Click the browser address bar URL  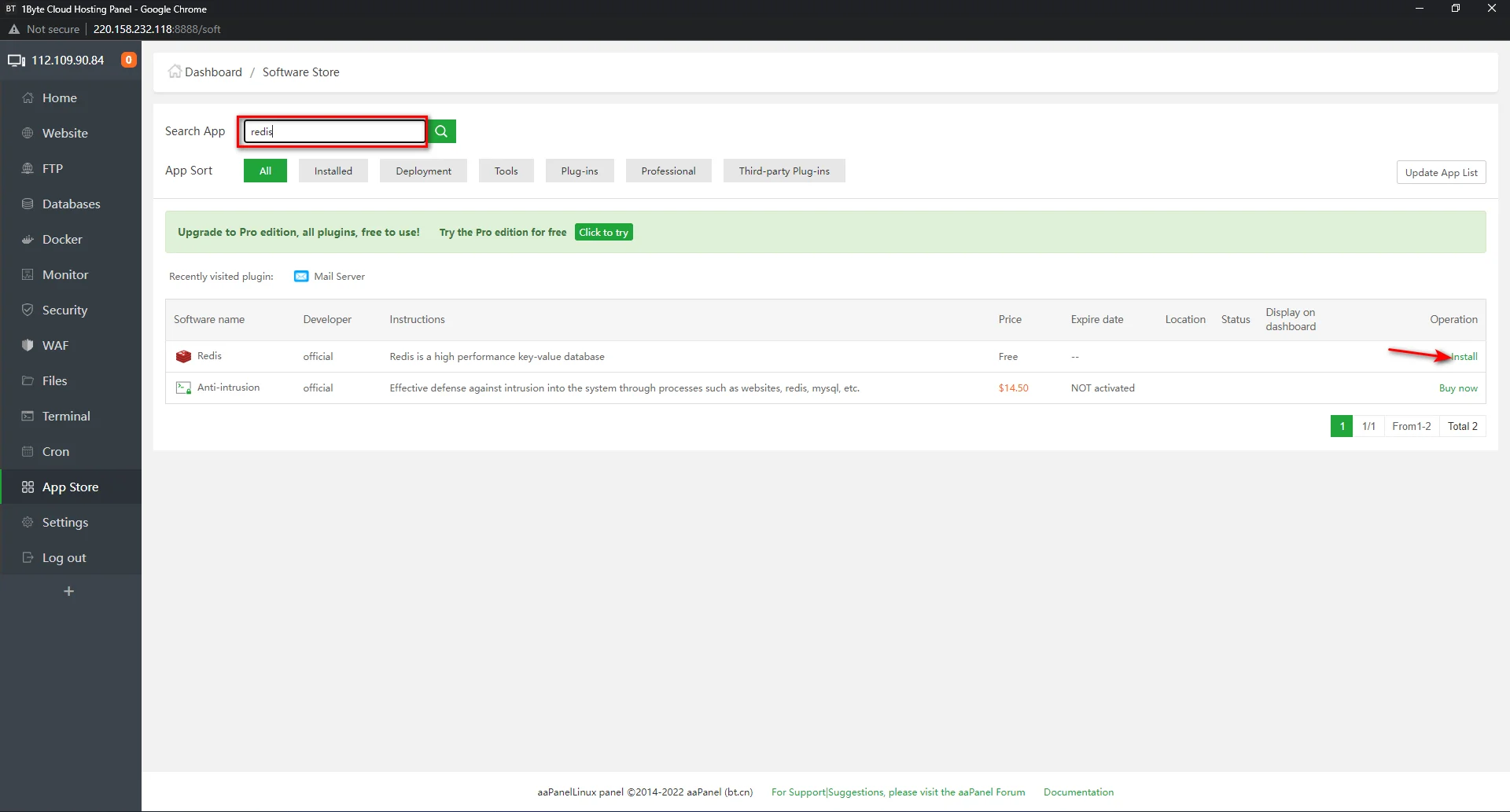point(157,29)
